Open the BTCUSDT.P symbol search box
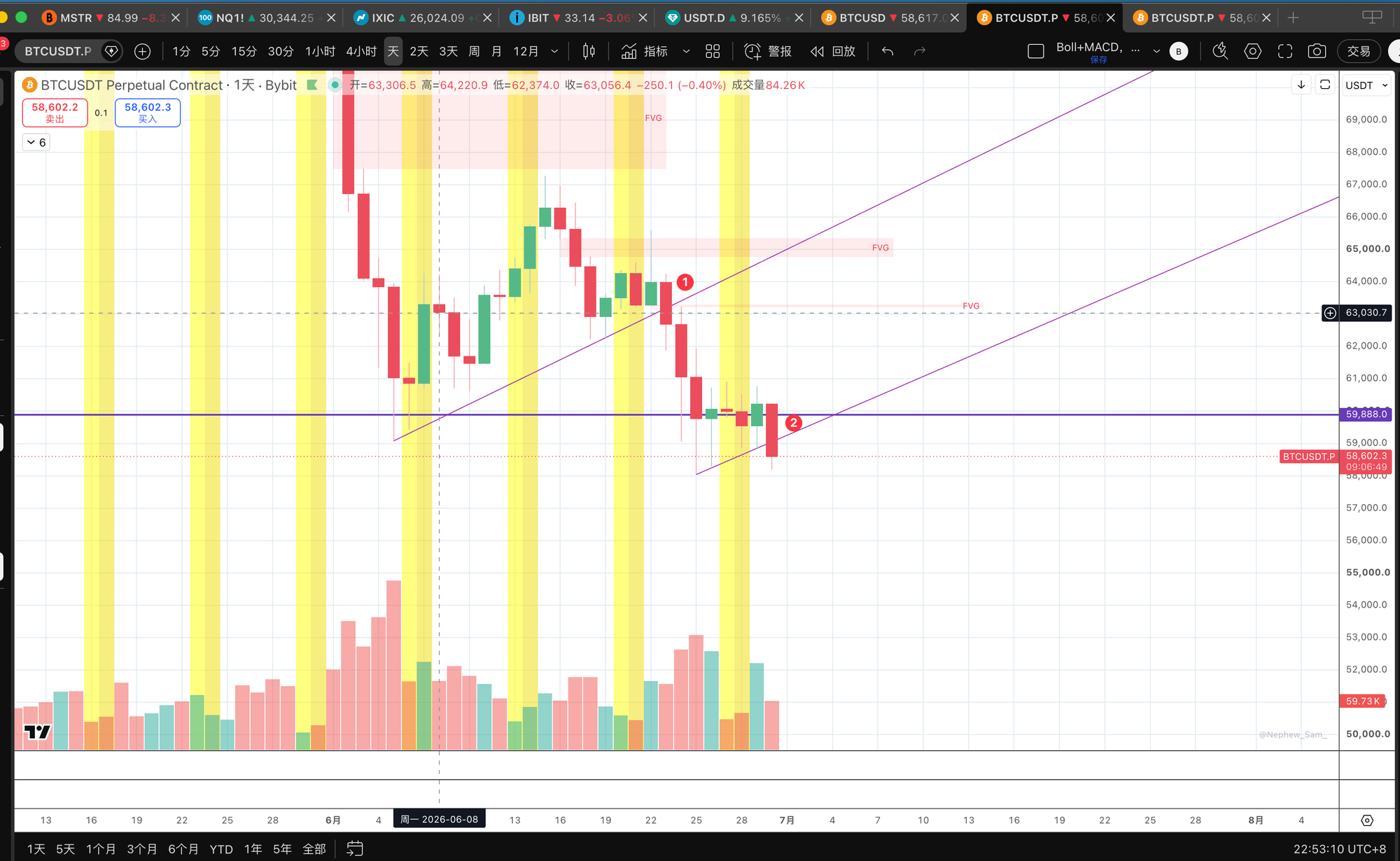The width and height of the screenshot is (1400, 861). [58, 51]
